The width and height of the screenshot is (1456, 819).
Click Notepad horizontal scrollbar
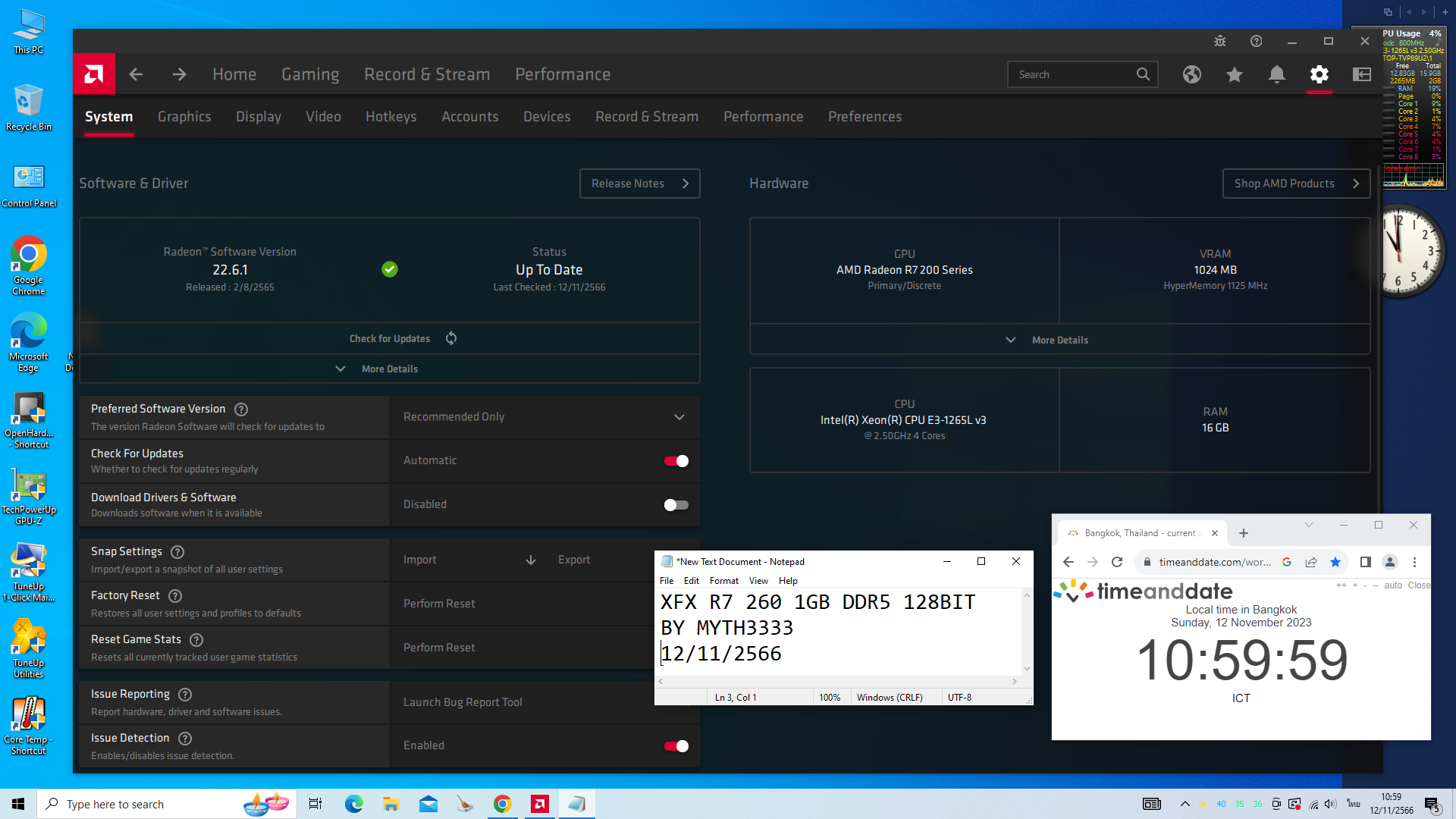(838, 681)
